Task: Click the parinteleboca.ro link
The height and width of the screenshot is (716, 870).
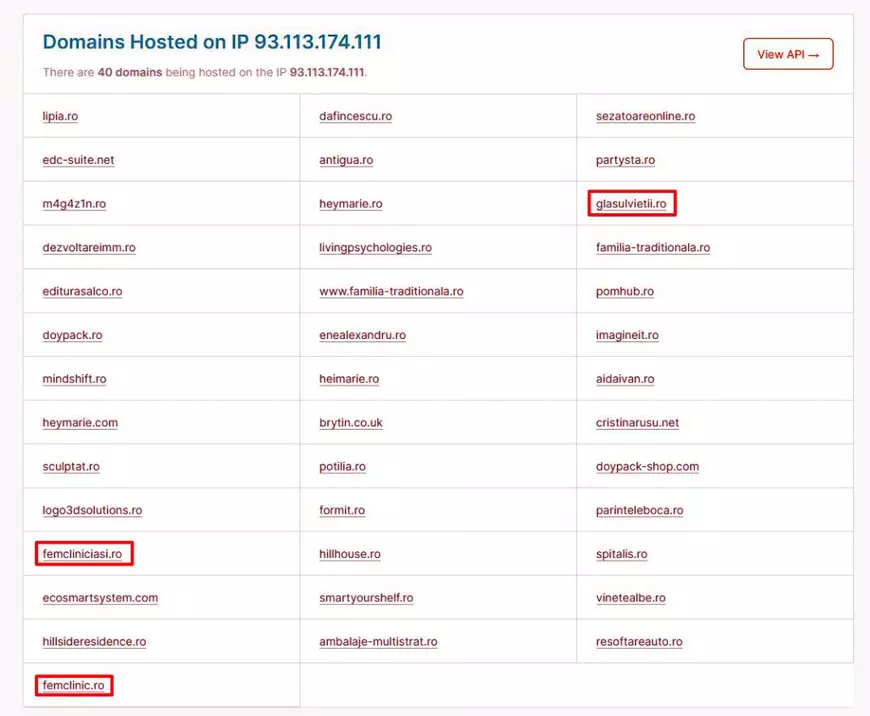Action: tap(639, 510)
